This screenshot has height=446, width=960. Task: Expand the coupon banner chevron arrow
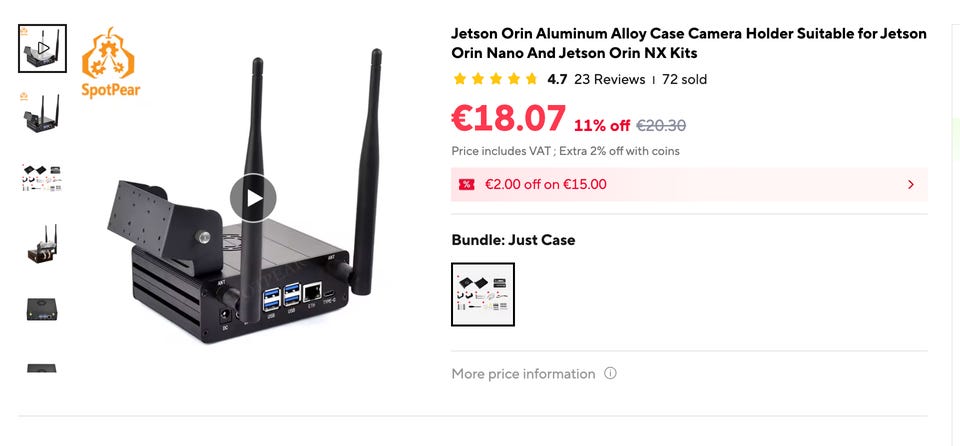pos(910,184)
